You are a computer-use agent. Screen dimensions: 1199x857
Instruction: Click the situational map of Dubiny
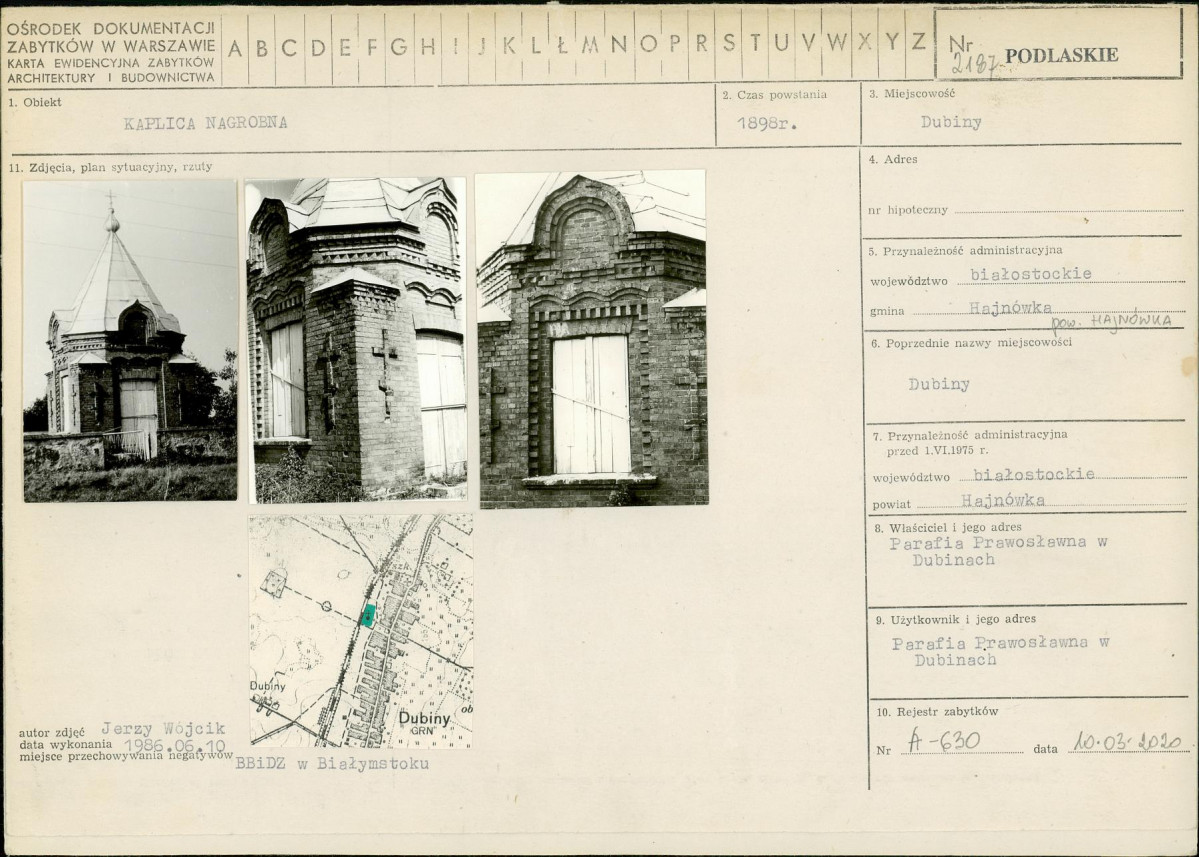(361, 631)
